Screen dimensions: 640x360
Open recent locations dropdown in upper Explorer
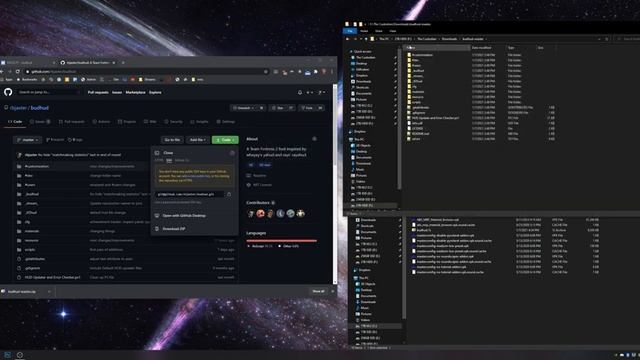[360, 39]
